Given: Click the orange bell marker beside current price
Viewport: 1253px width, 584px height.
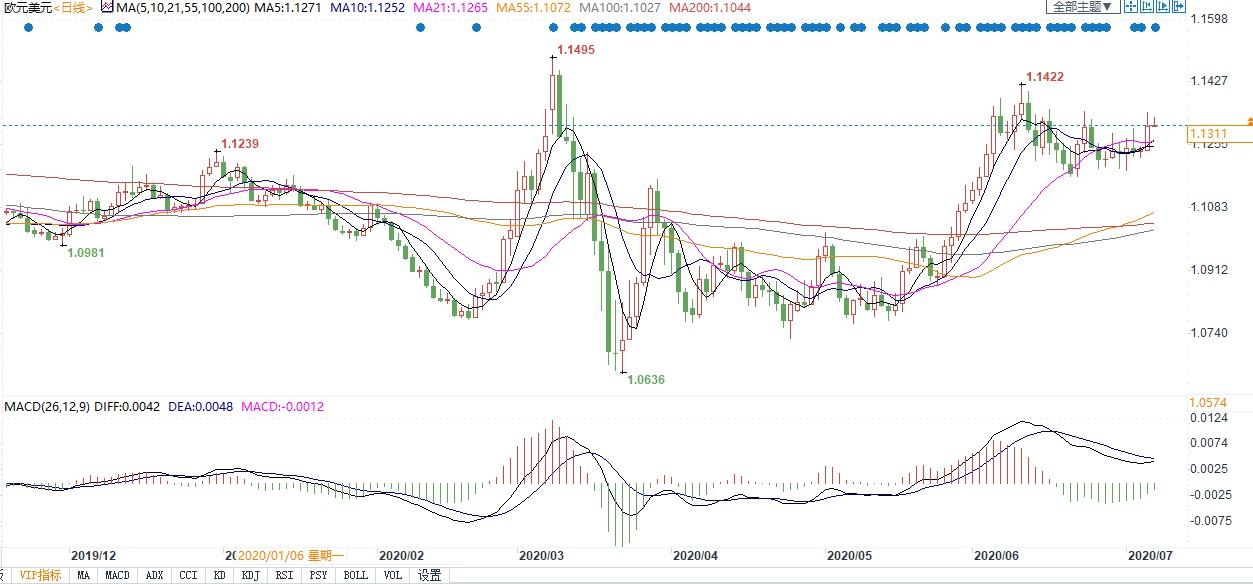Looking at the screenshot, I should pyautogui.click(x=1249, y=122).
